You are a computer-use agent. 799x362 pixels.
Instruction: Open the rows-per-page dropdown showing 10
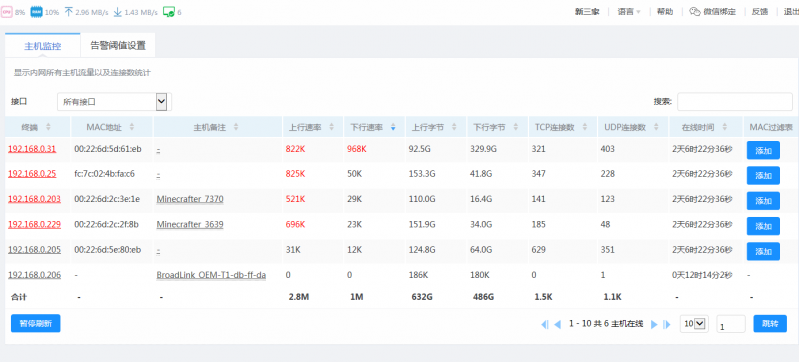(694, 323)
